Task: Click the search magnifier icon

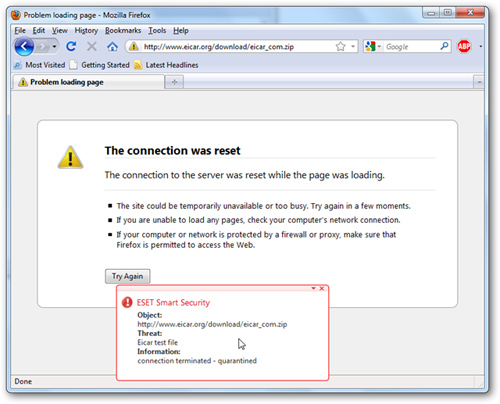Action: point(444,46)
